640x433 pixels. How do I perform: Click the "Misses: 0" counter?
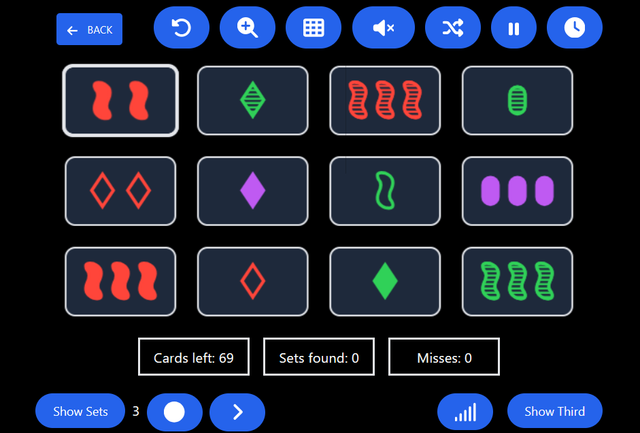(x=444, y=357)
